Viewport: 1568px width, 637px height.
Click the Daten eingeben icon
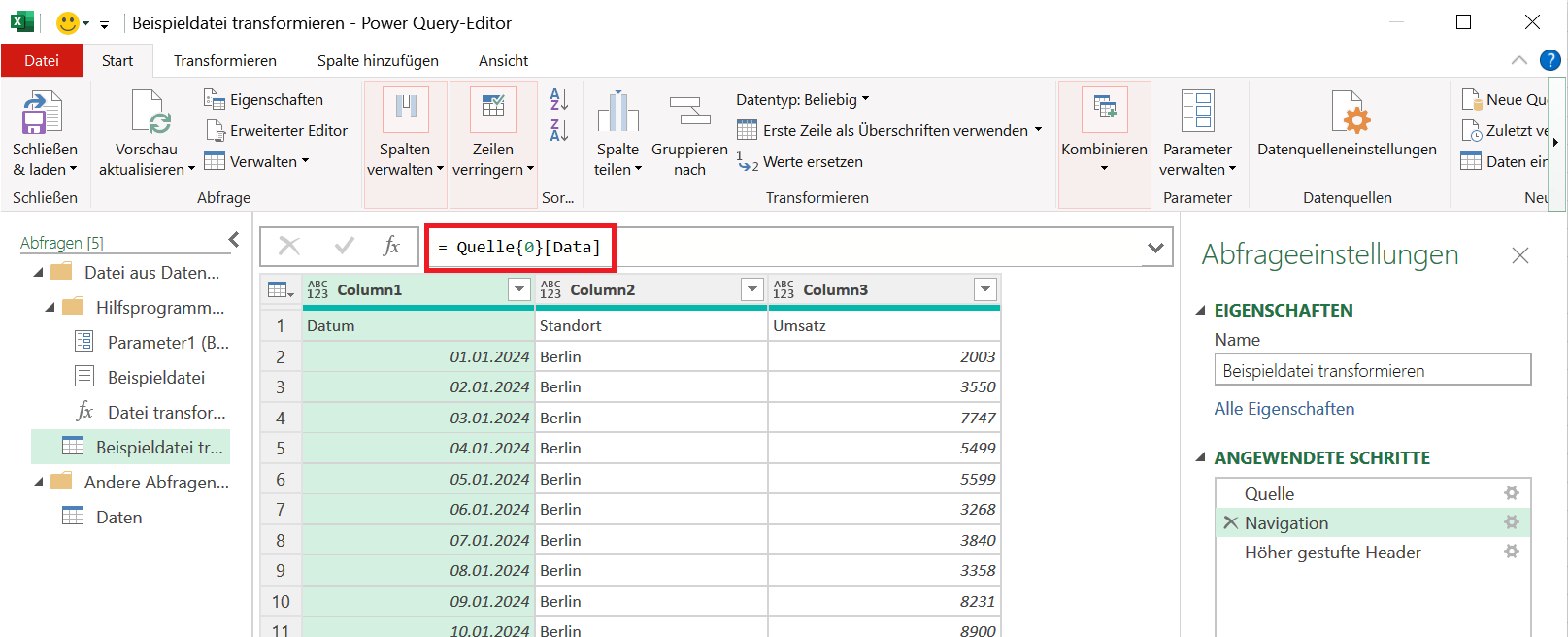point(1471,161)
